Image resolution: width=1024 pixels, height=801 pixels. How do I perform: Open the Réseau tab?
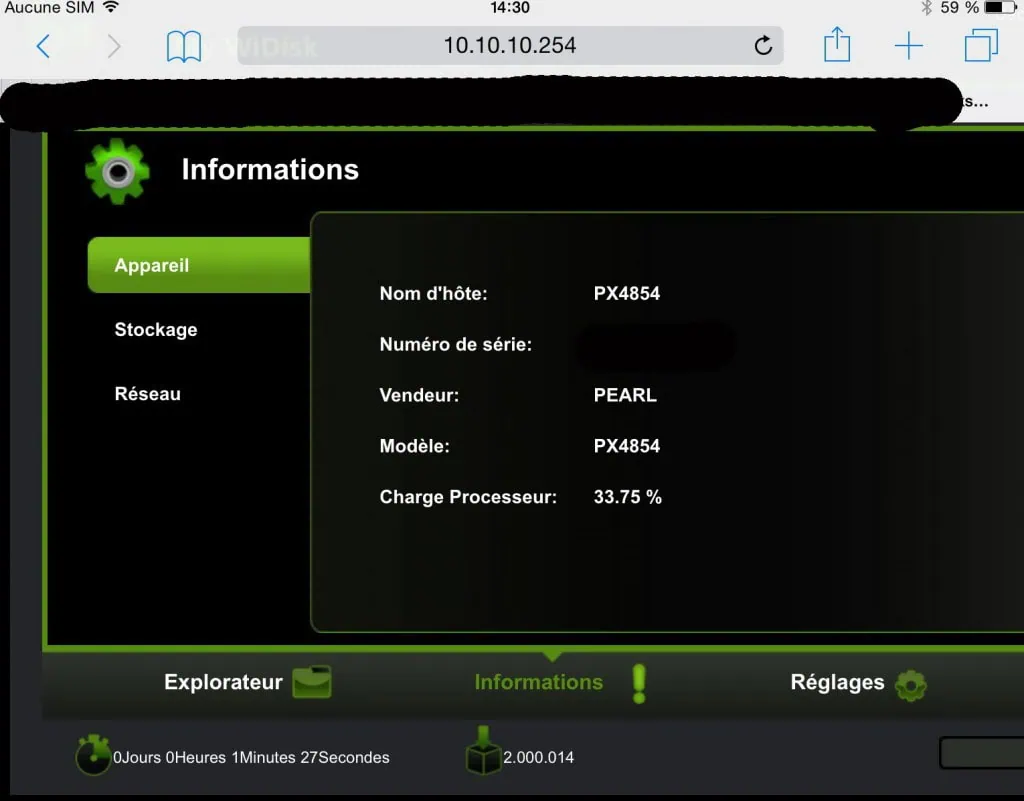148,394
